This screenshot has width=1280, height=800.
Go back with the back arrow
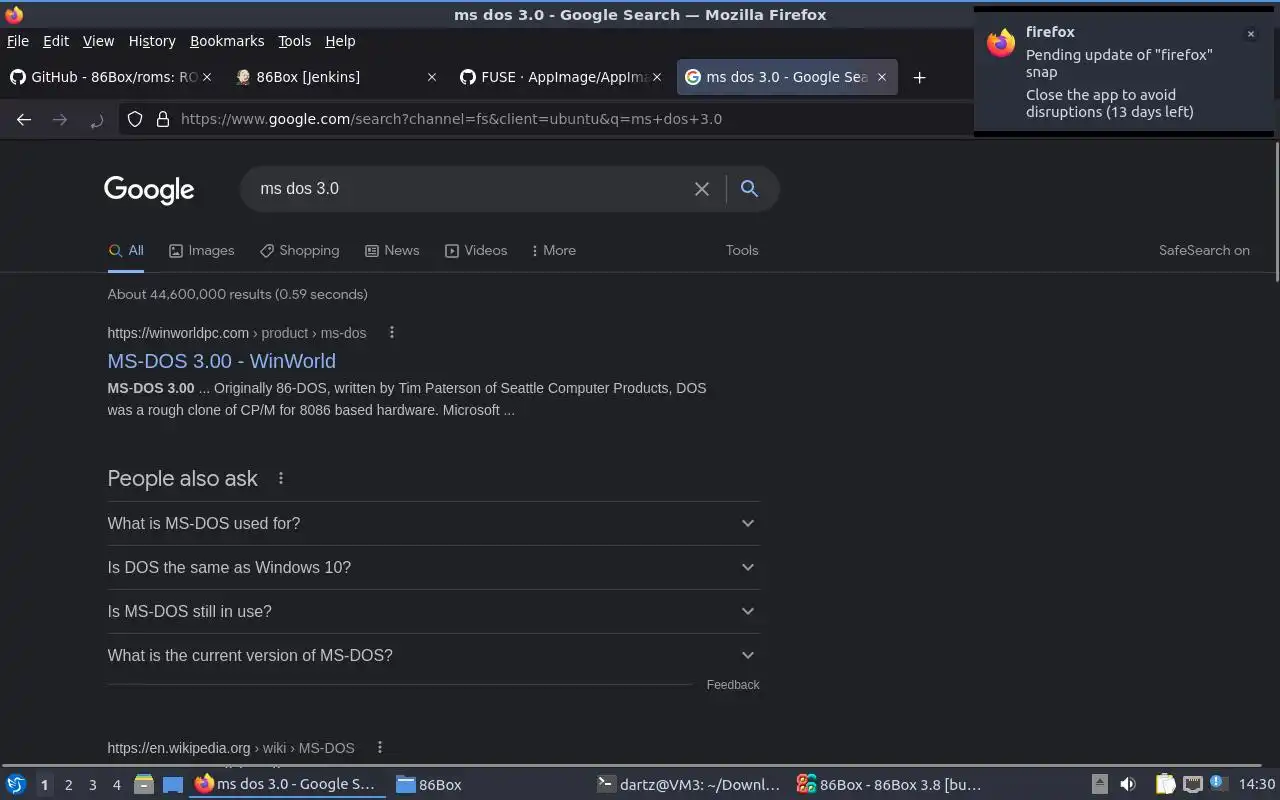24,119
